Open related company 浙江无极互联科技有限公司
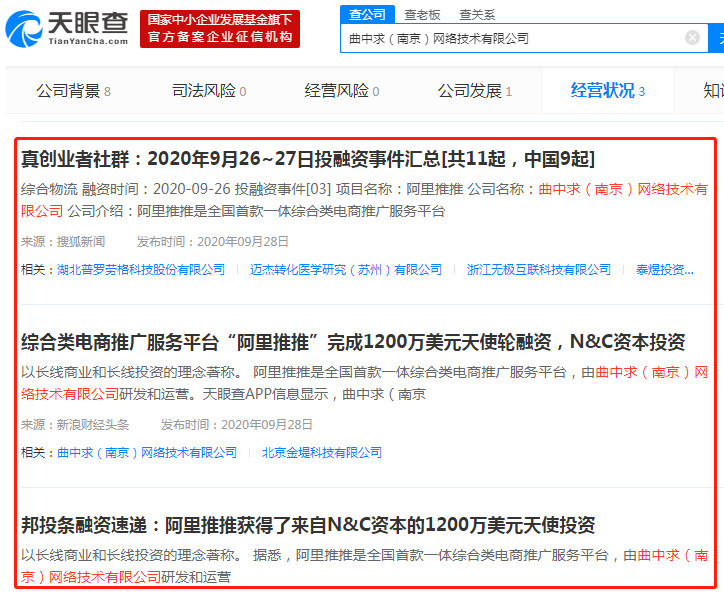Screen dimensions: 724x597 [538, 270]
